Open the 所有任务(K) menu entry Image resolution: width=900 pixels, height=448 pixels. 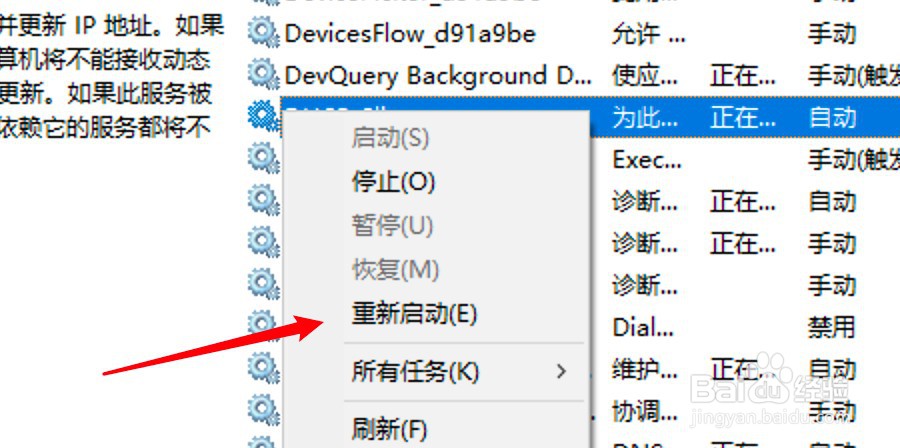pyautogui.click(x=415, y=372)
